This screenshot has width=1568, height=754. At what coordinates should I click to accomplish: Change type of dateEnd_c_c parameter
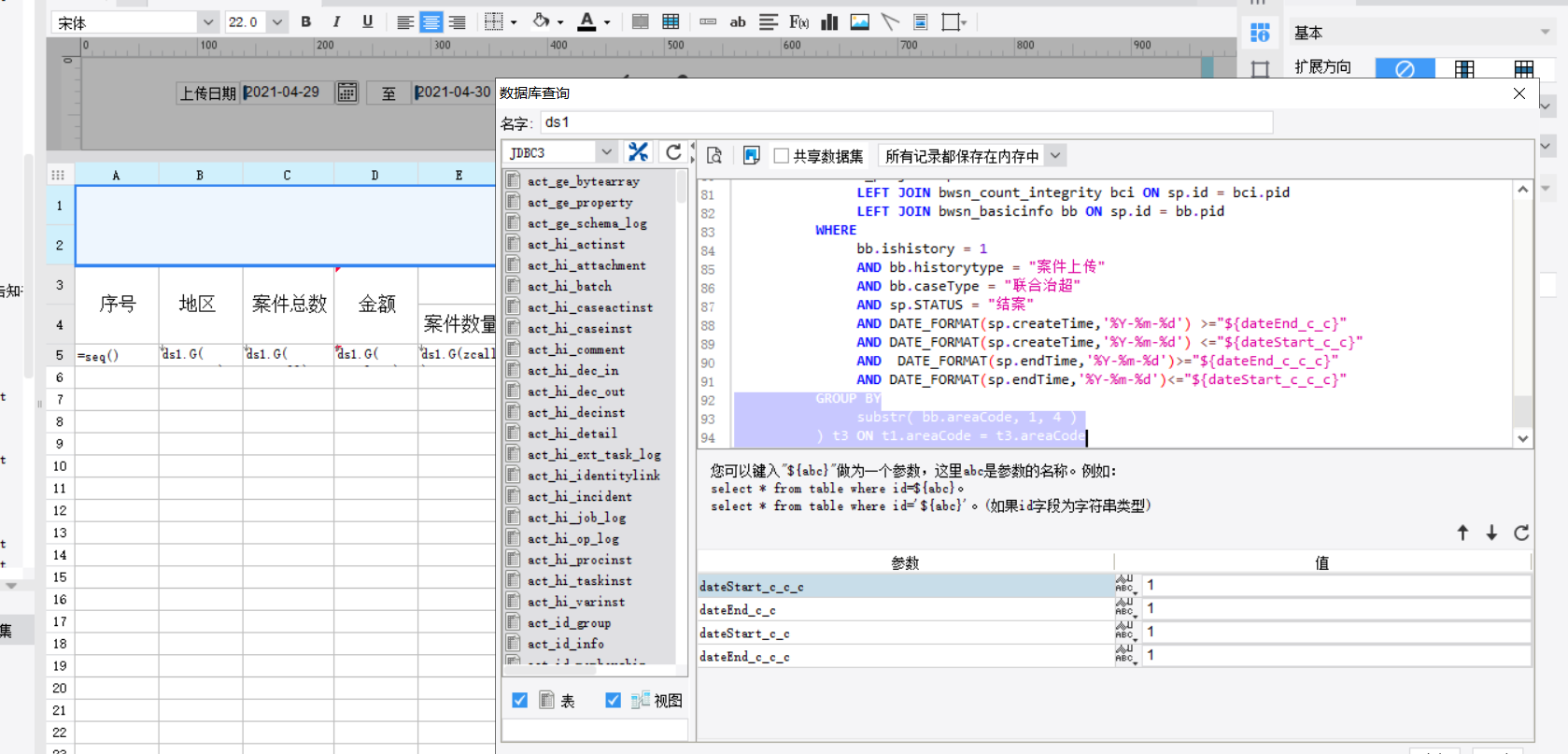point(1126,608)
